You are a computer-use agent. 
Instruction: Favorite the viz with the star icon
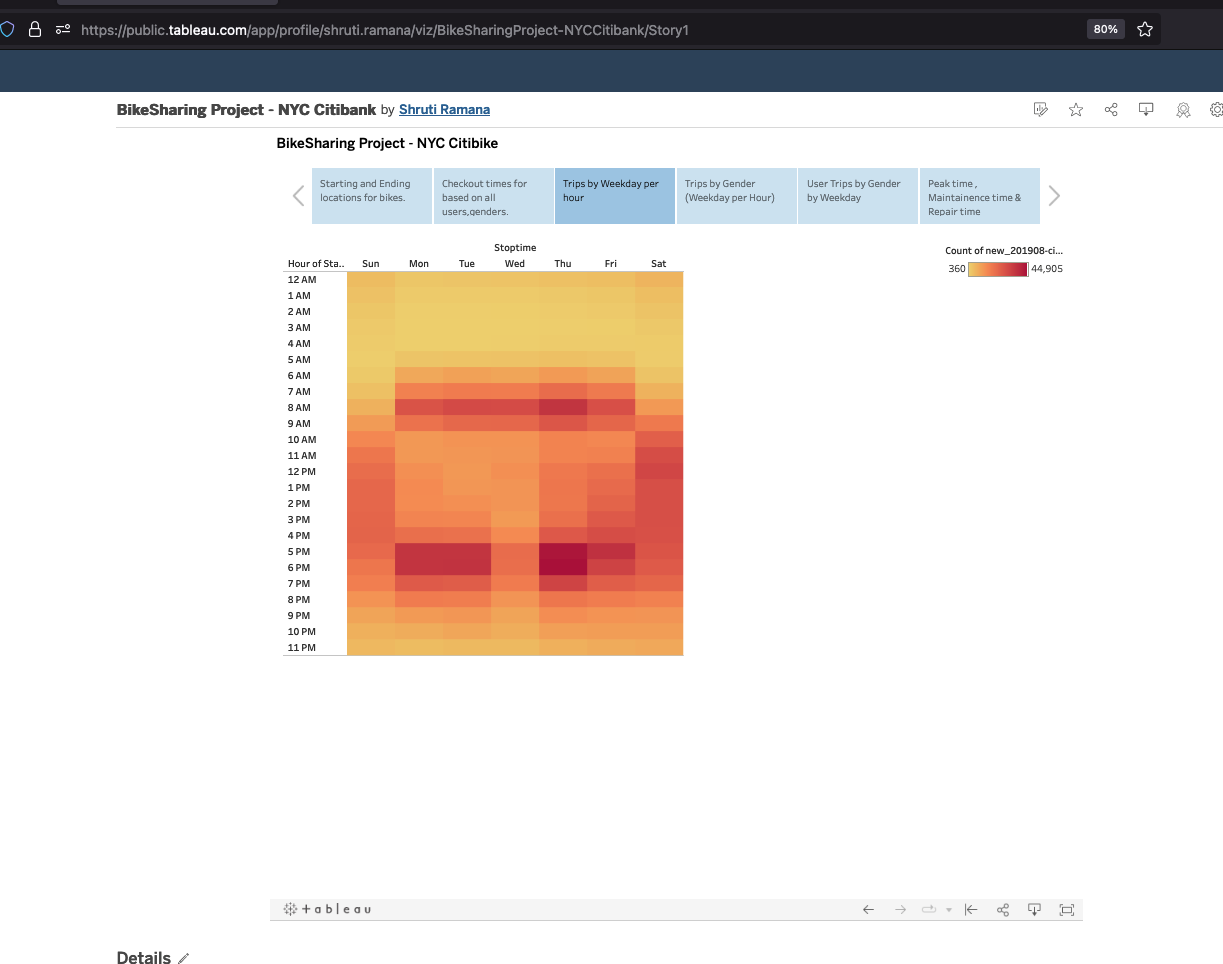(x=1076, y=110)
